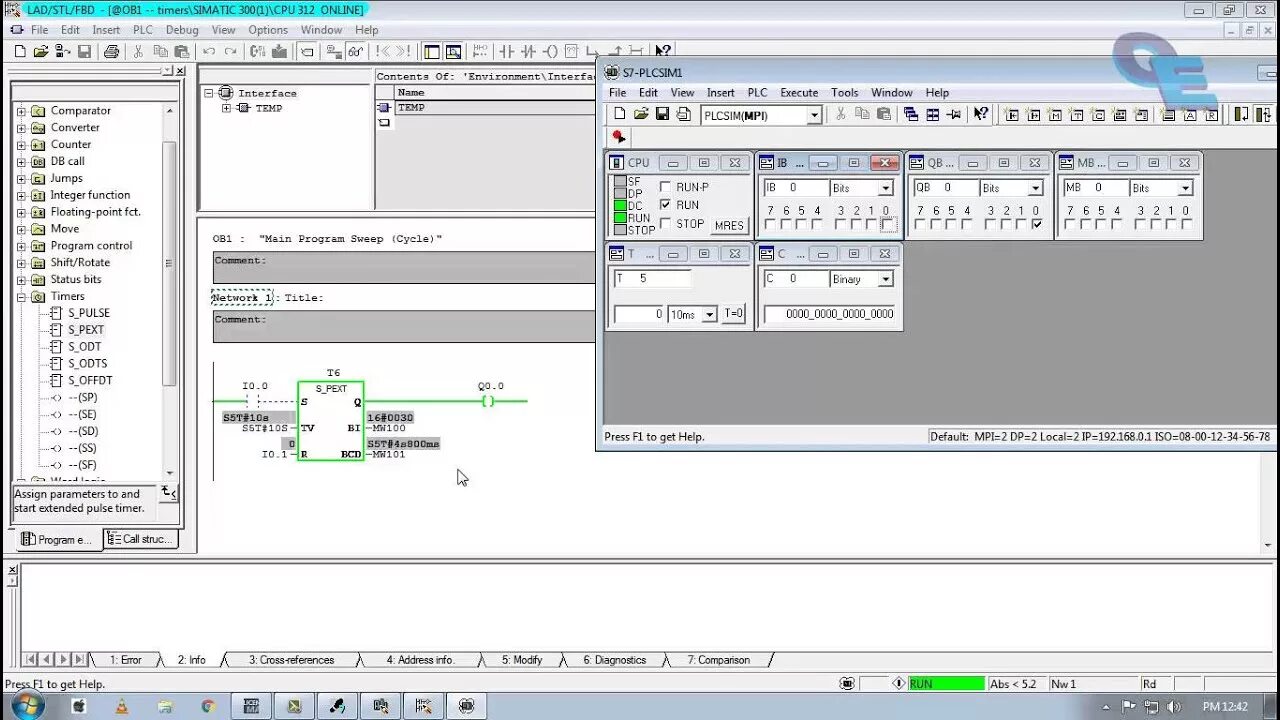This screenshot has width=1280, height=720.
Task: Open PLCSIM(MPI) connection dropdown
Action: 813,116
